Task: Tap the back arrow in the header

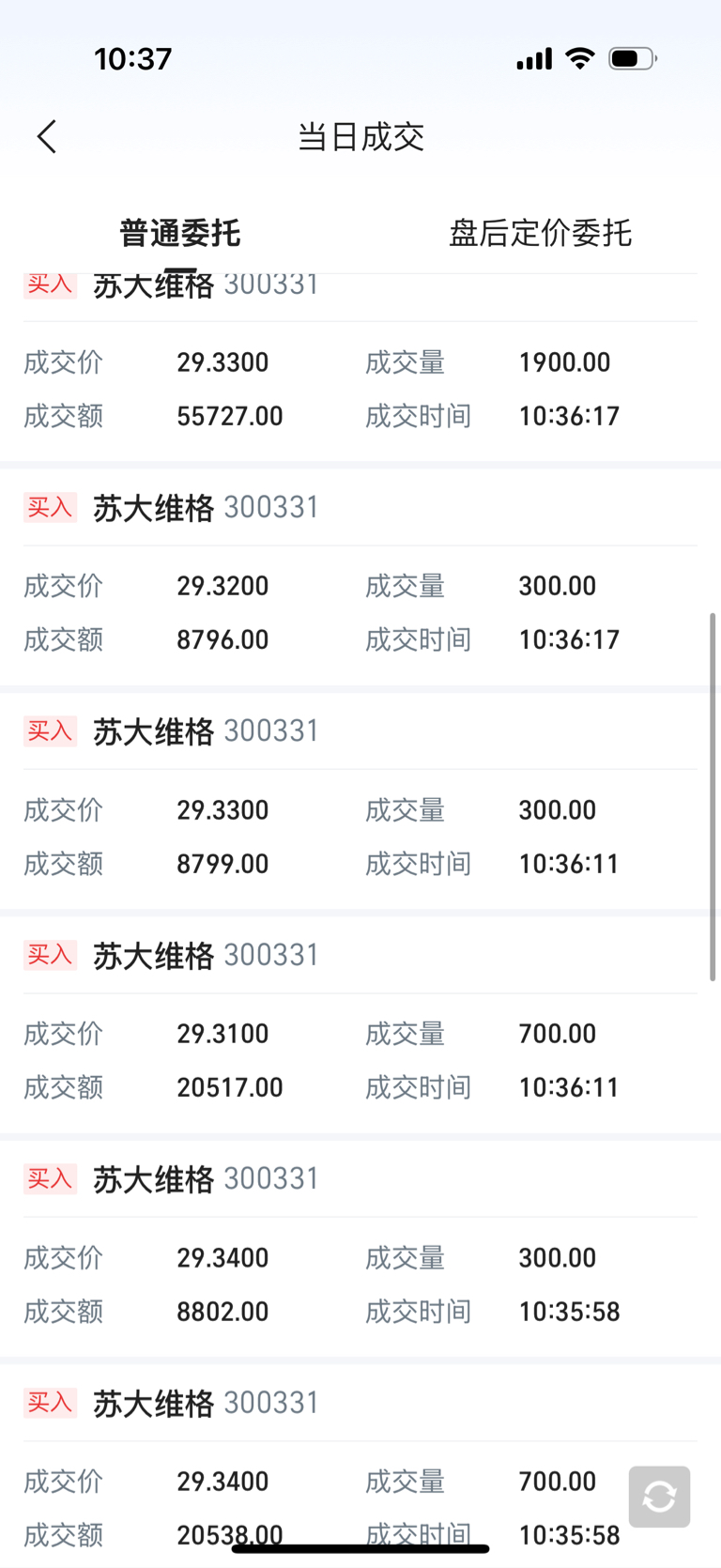Action: (47, 137)
